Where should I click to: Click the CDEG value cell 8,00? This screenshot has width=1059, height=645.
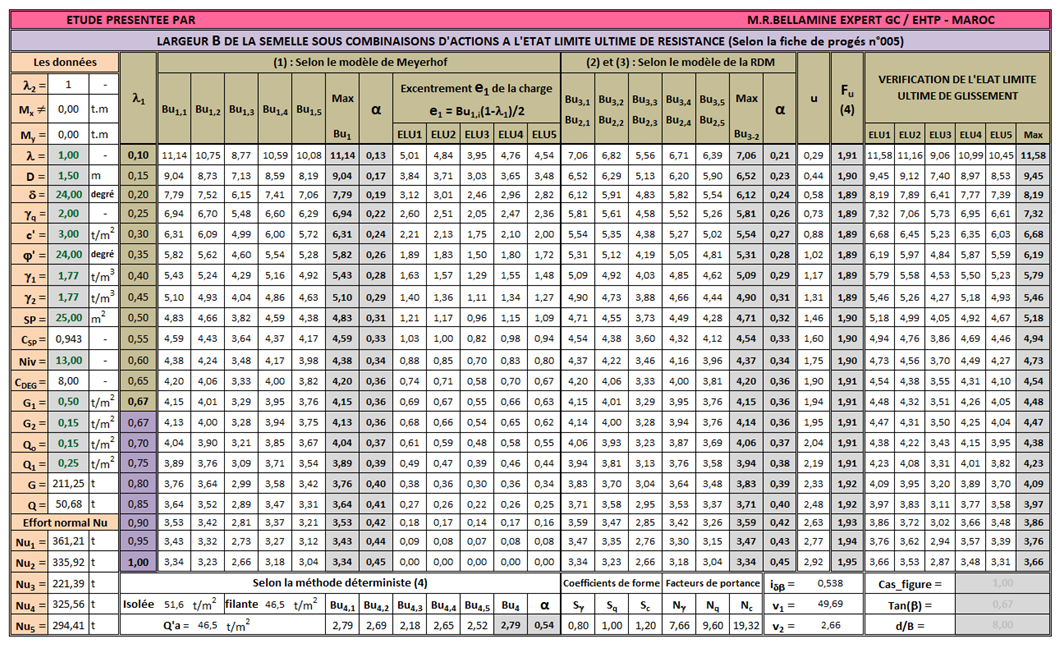68,380
